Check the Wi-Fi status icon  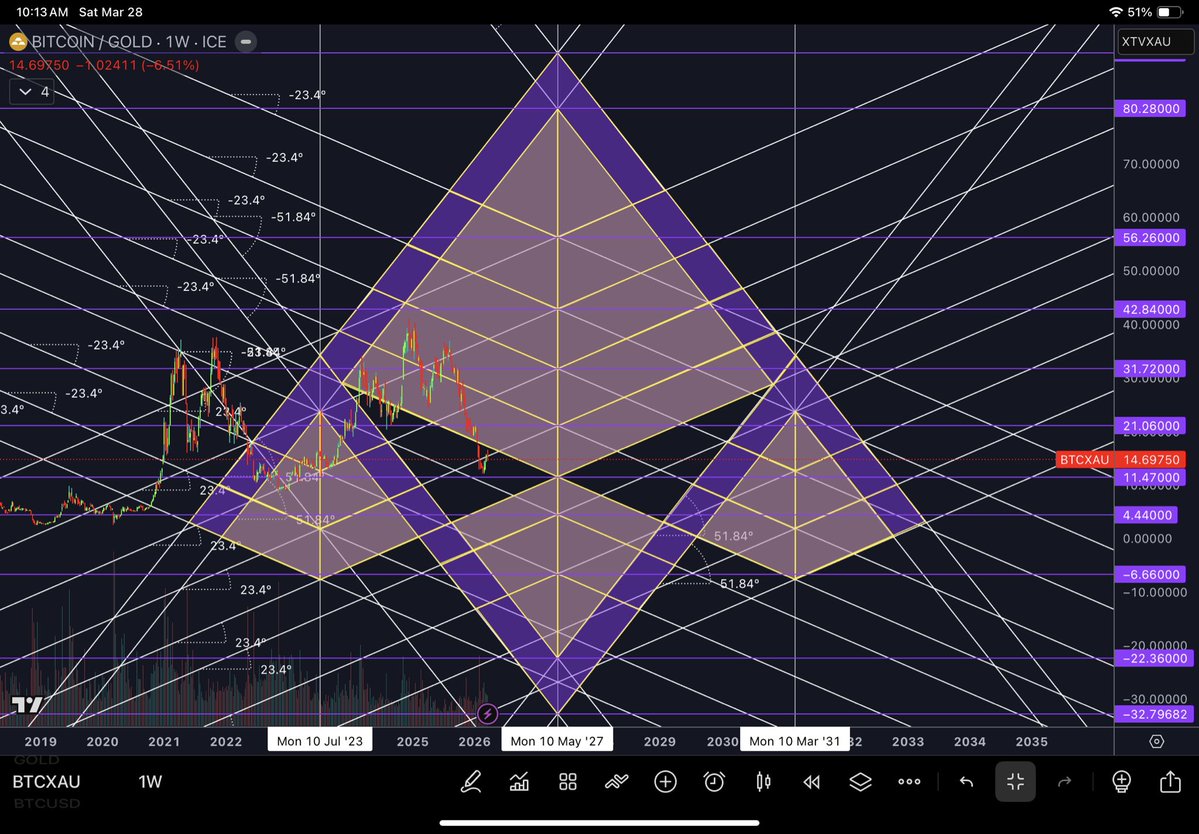(x=1116, y=12)
